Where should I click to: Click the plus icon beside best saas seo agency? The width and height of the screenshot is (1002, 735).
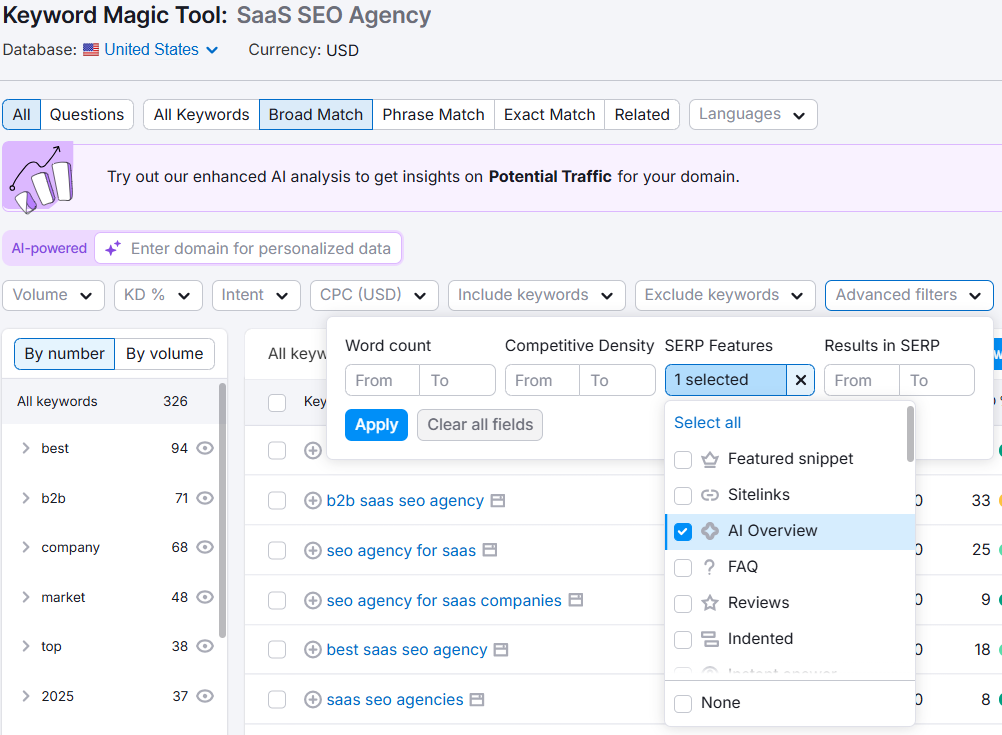313,650
